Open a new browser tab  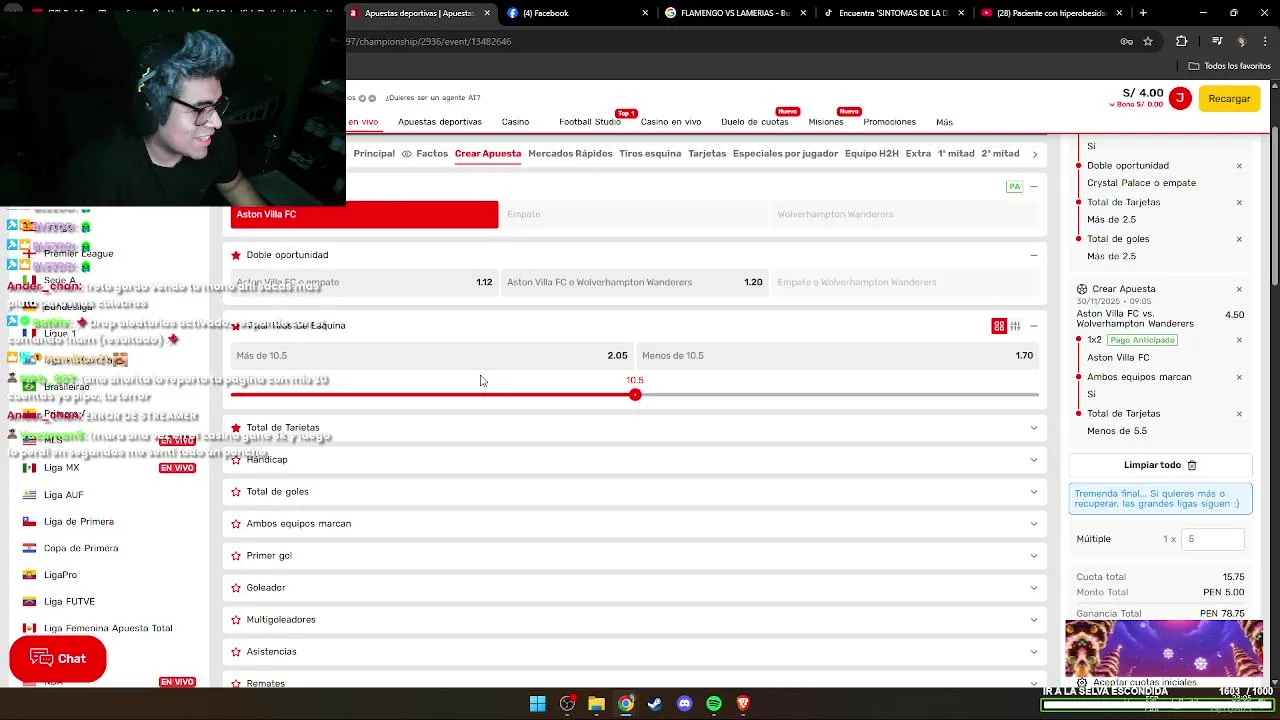1143,13
